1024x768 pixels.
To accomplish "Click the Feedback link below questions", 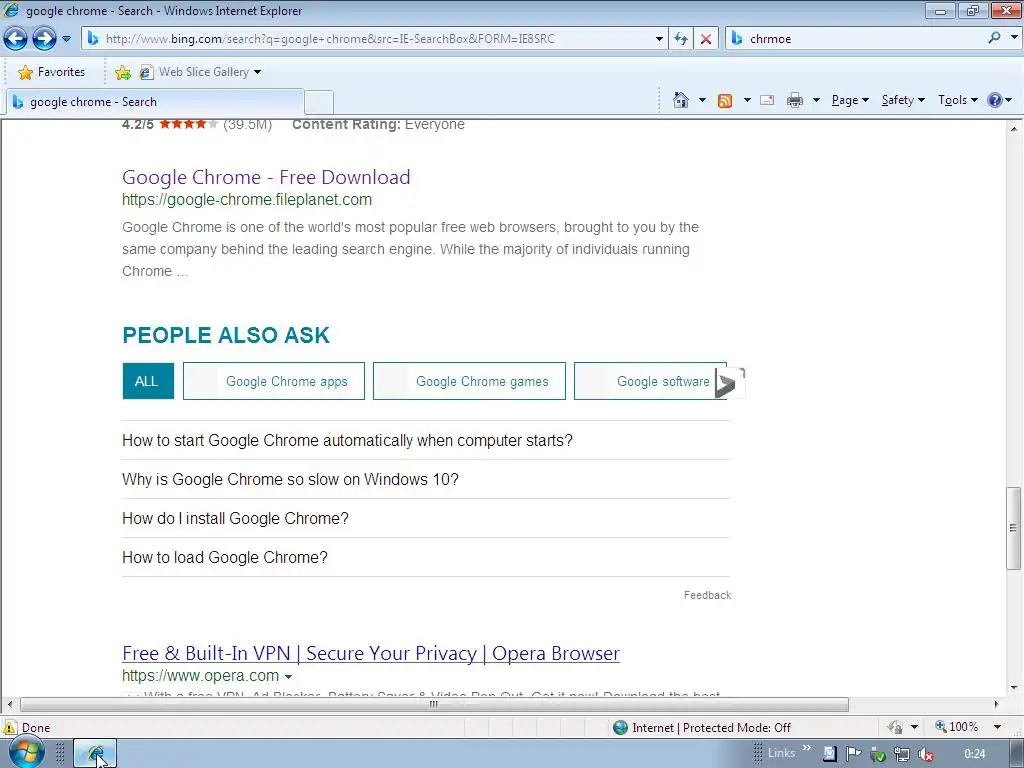I will tap(707, 595).
